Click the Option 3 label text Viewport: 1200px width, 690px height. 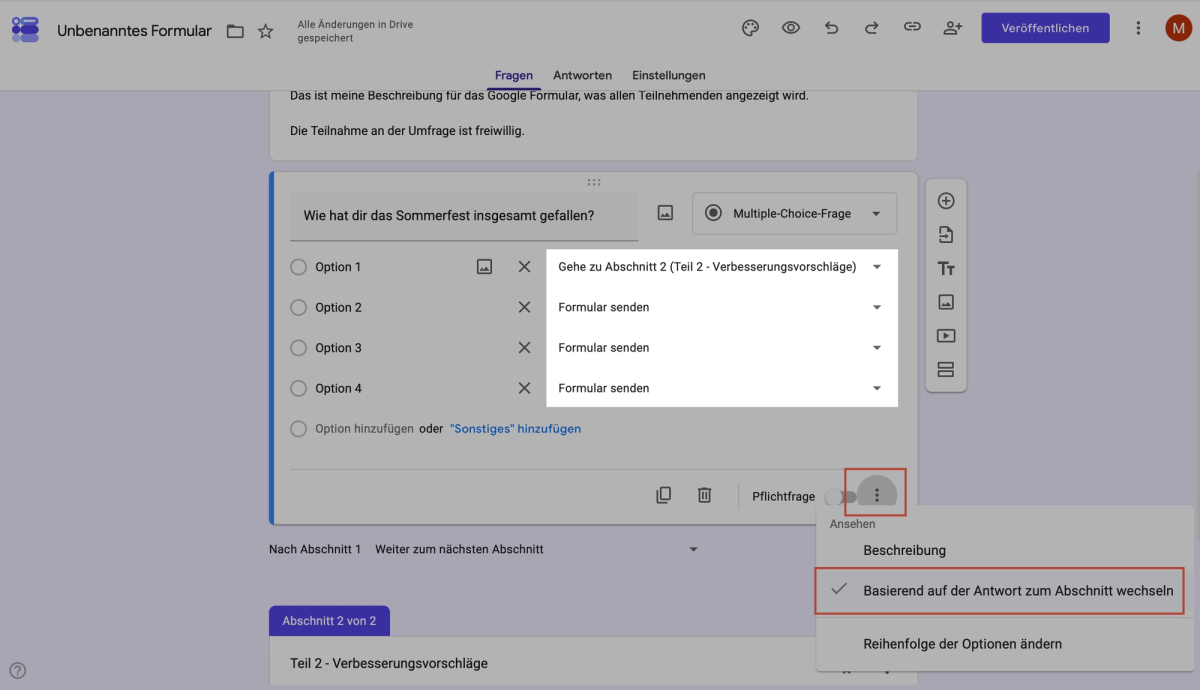(x=338, y=348)
